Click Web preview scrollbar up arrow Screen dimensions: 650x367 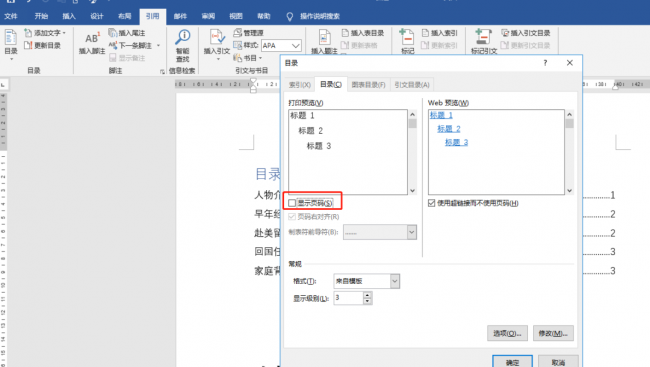(x=570, y=114)
